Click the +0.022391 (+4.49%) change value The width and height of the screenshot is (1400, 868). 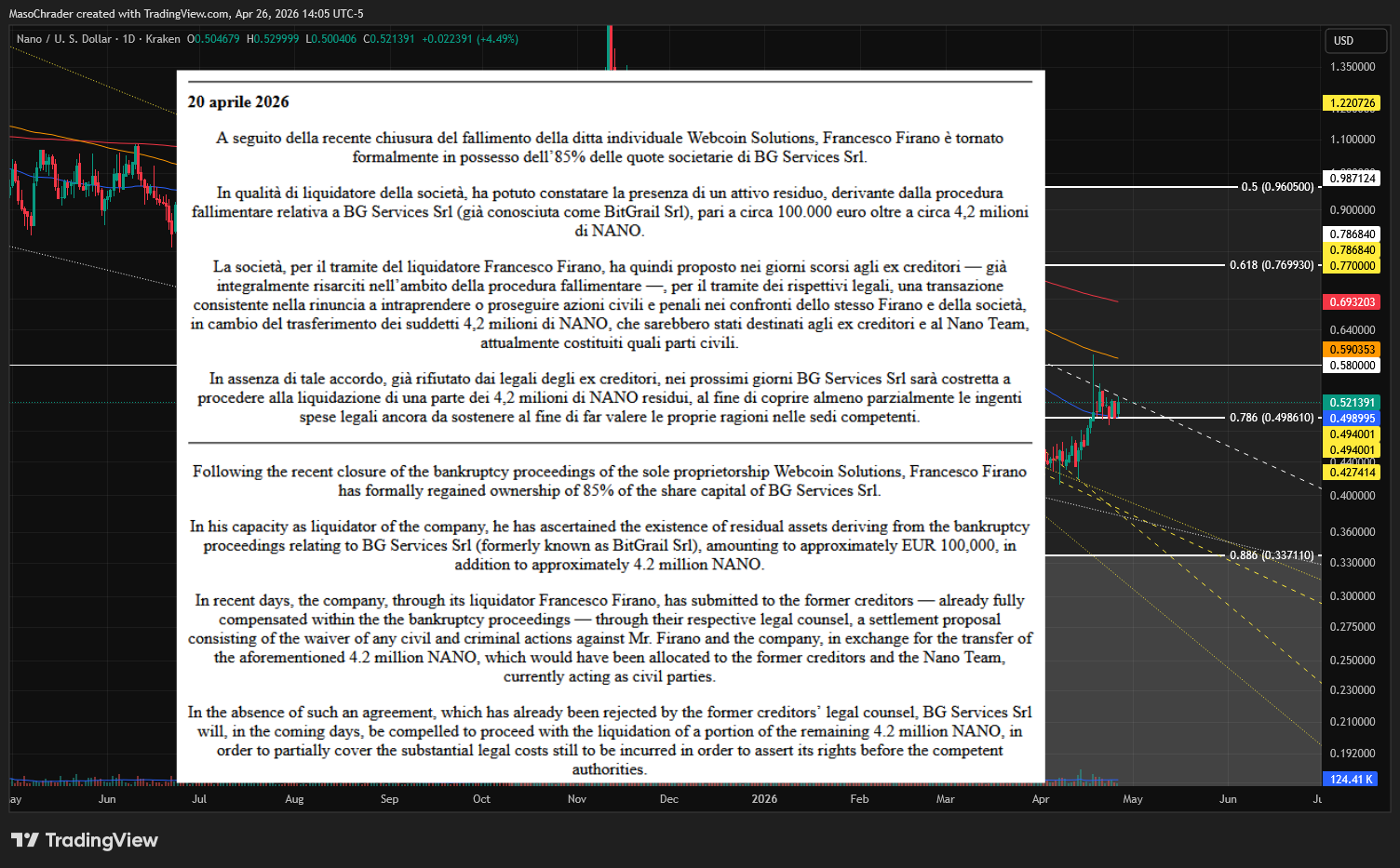[470, 39]
